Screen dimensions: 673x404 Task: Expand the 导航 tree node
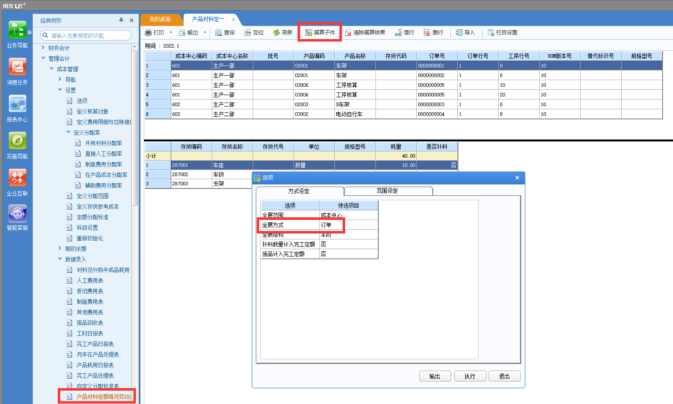coord(60,79)
